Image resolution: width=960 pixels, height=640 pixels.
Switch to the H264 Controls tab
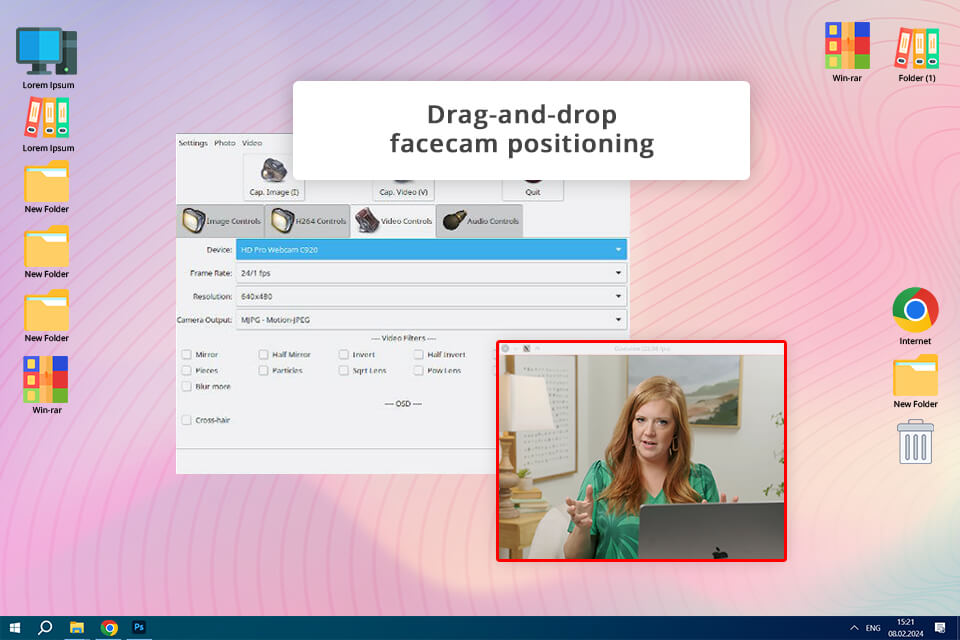308,220
